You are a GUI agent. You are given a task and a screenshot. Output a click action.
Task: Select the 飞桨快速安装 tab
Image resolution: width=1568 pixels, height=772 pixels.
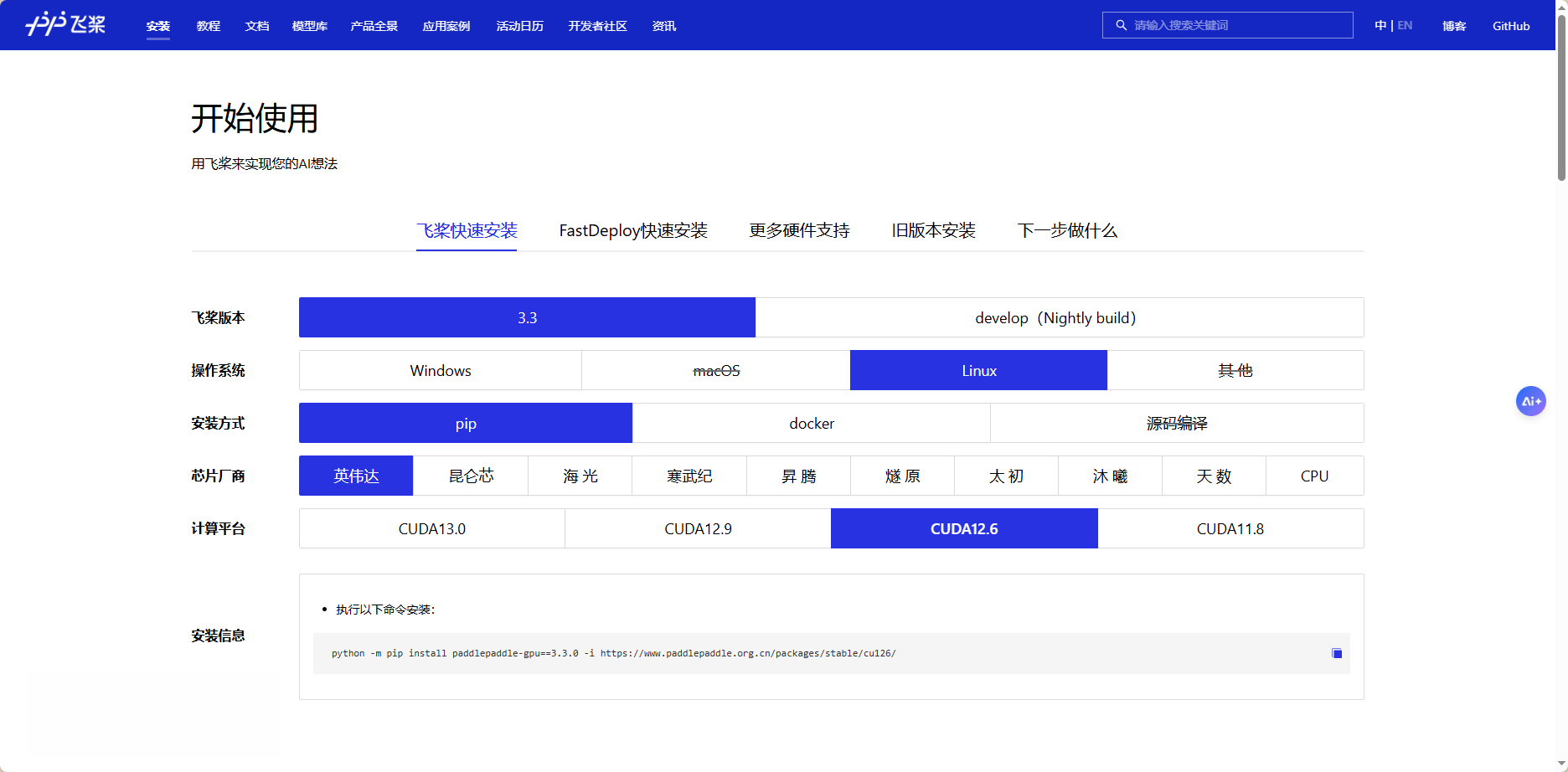click(467, 230)
